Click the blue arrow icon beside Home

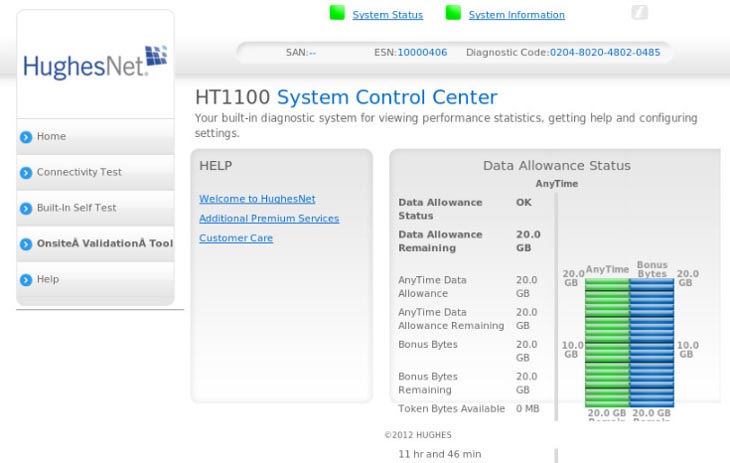(26, 137)
